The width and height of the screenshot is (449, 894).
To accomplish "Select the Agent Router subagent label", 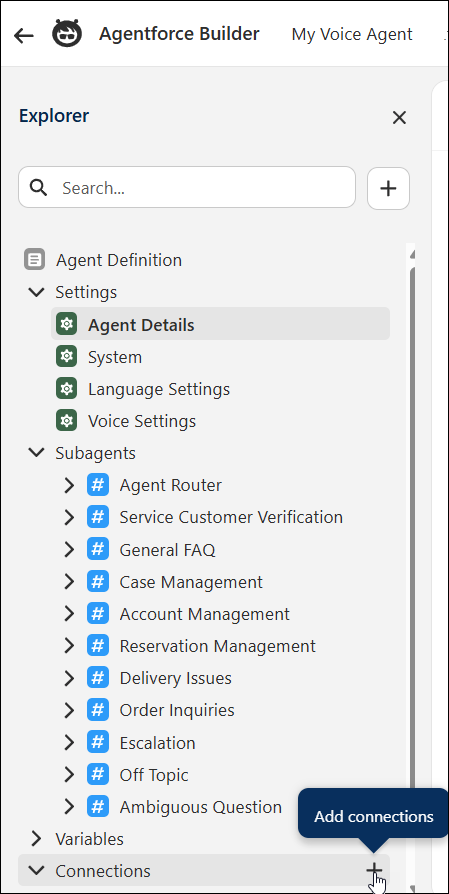I will [x=170, y=485].
